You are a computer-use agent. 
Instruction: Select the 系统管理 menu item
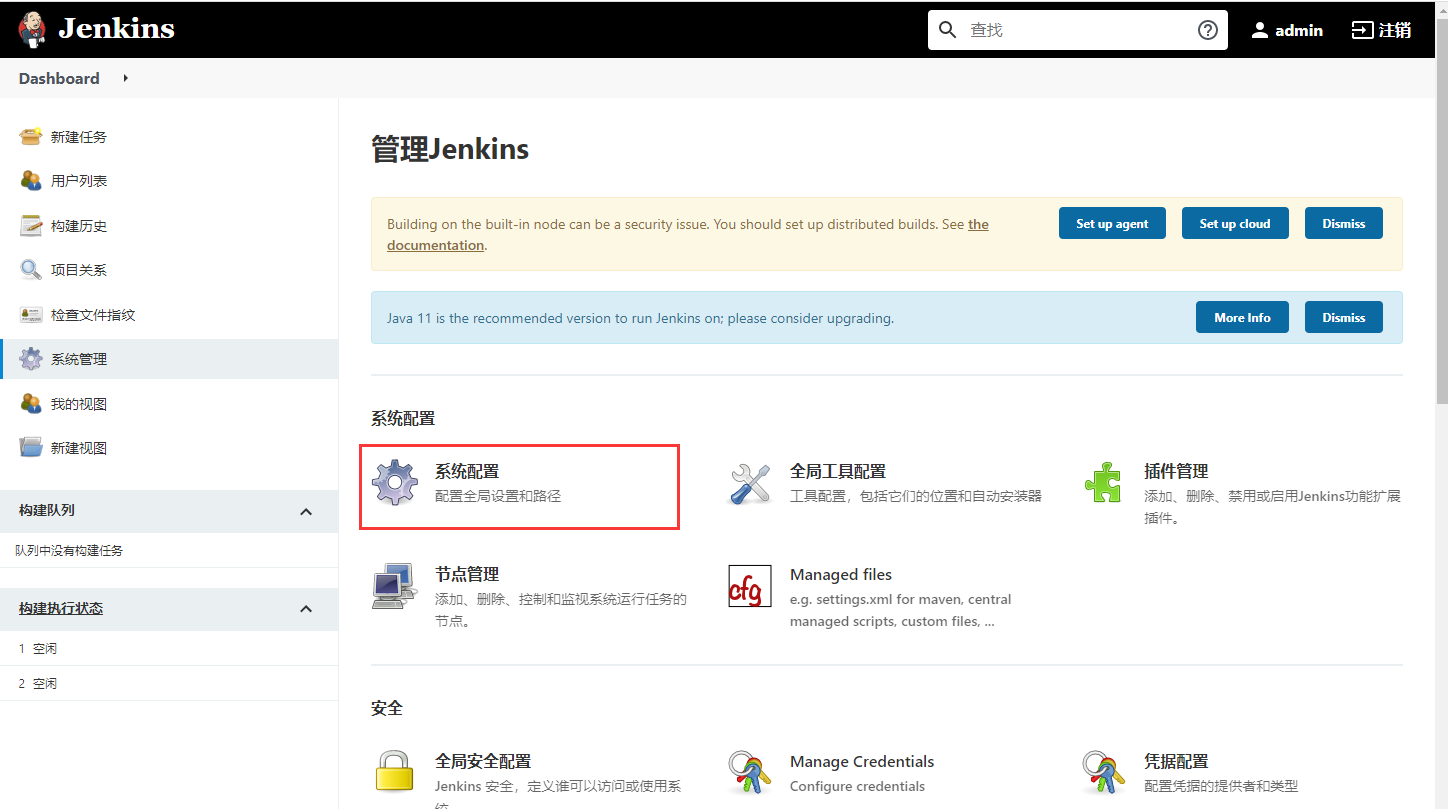(169, 359)
